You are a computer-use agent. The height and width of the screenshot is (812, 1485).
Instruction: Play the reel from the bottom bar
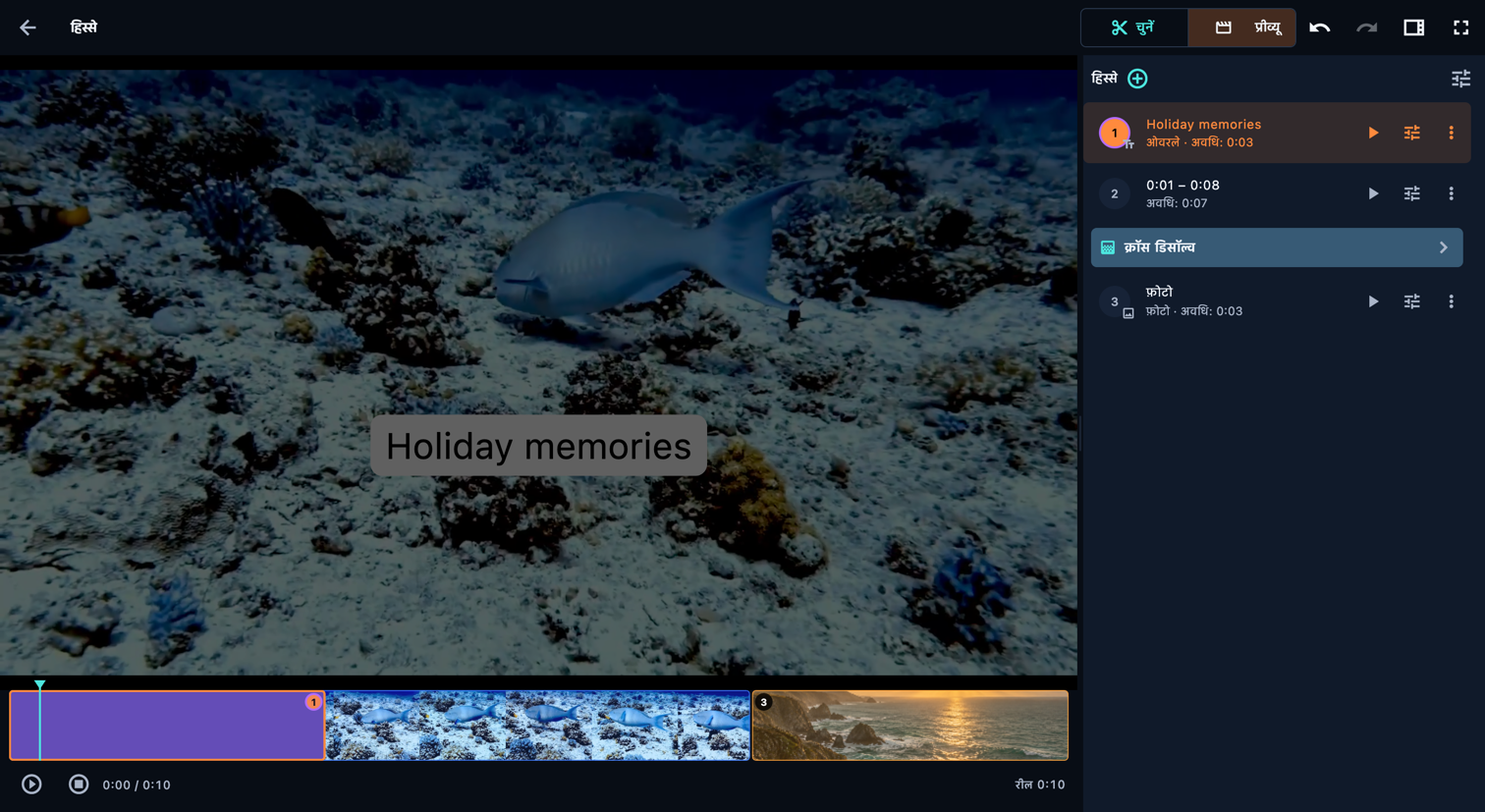click(x=31, y=785)
